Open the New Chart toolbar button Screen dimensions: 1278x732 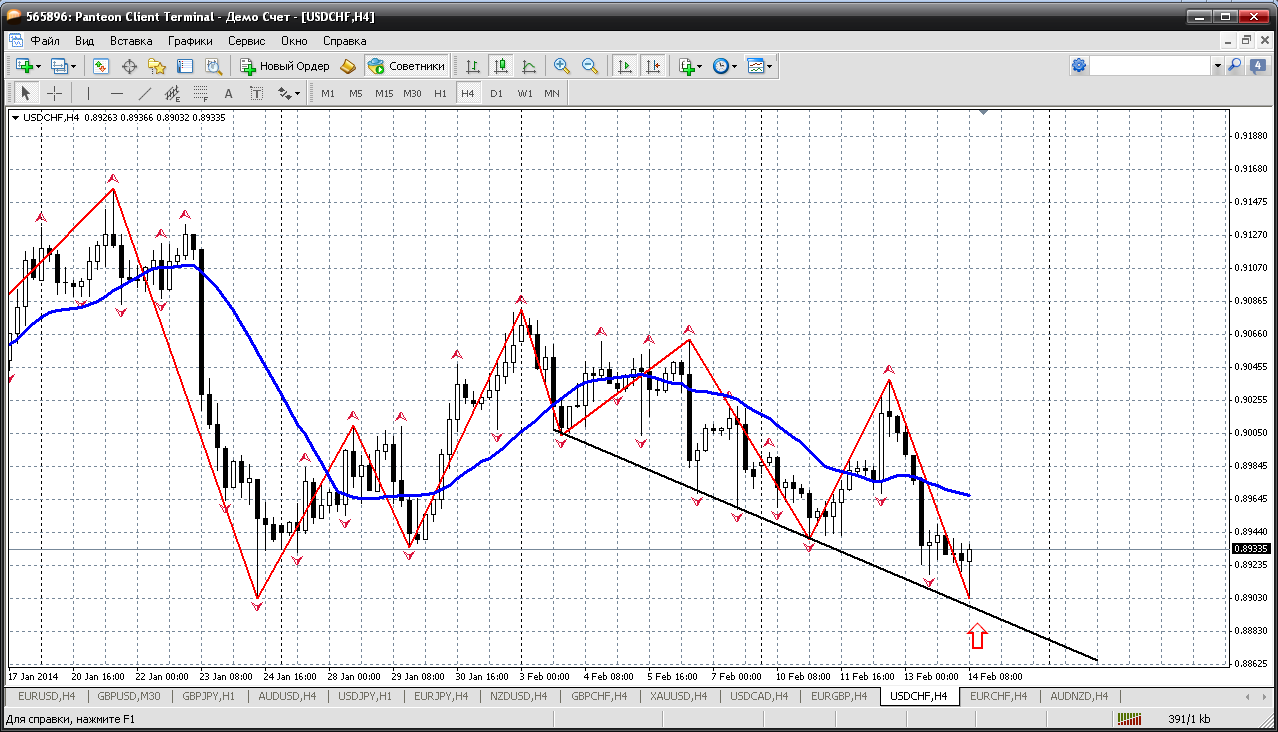click(24, 66)
